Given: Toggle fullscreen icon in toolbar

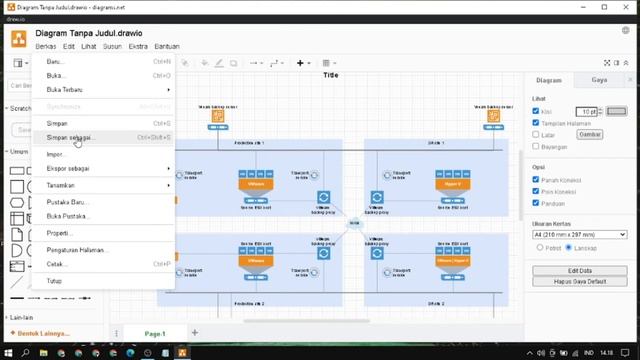Looking at the screenshot, I should [x=607, y=63].
